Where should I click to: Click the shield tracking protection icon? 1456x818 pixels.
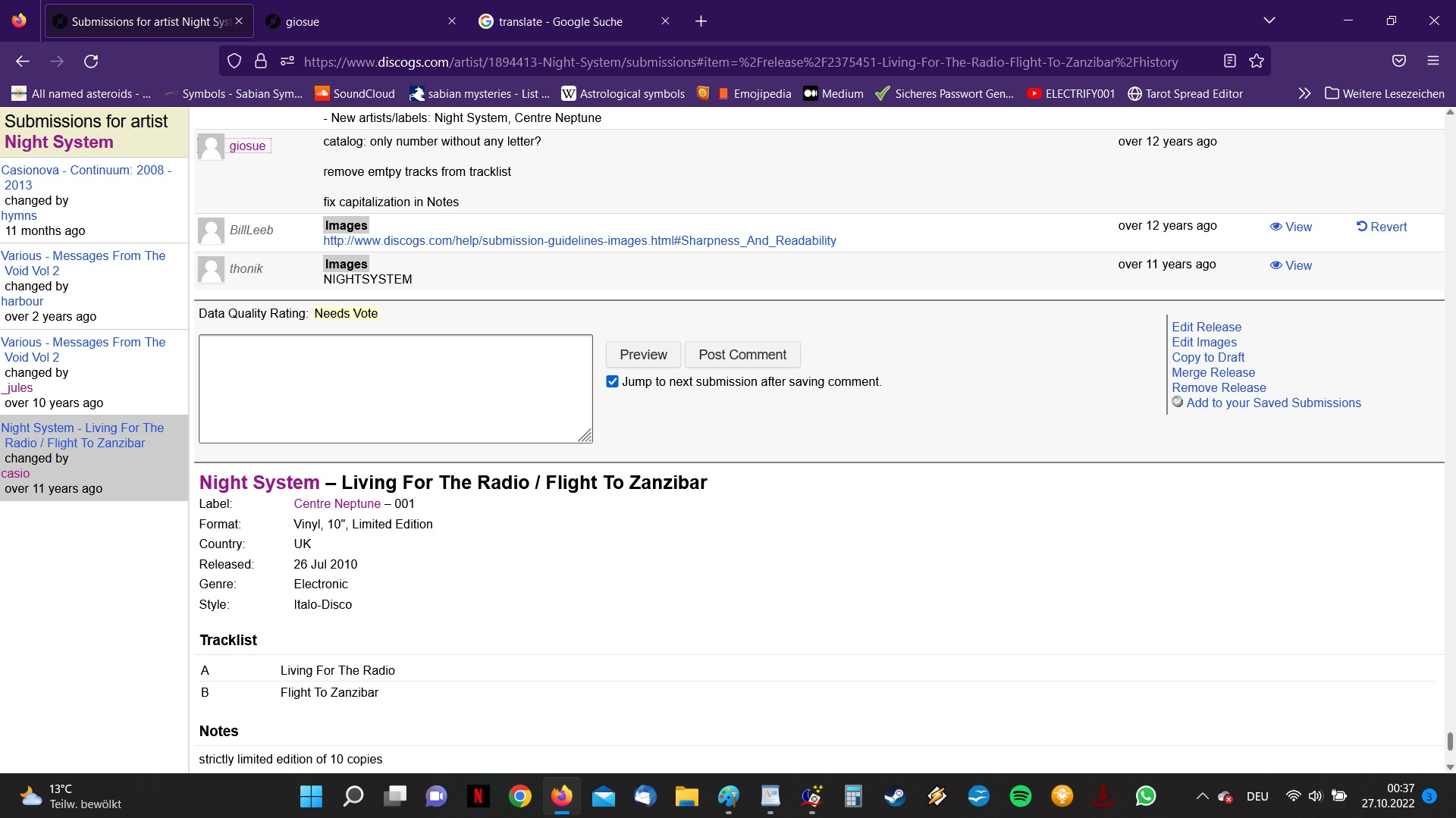[234, 61]
